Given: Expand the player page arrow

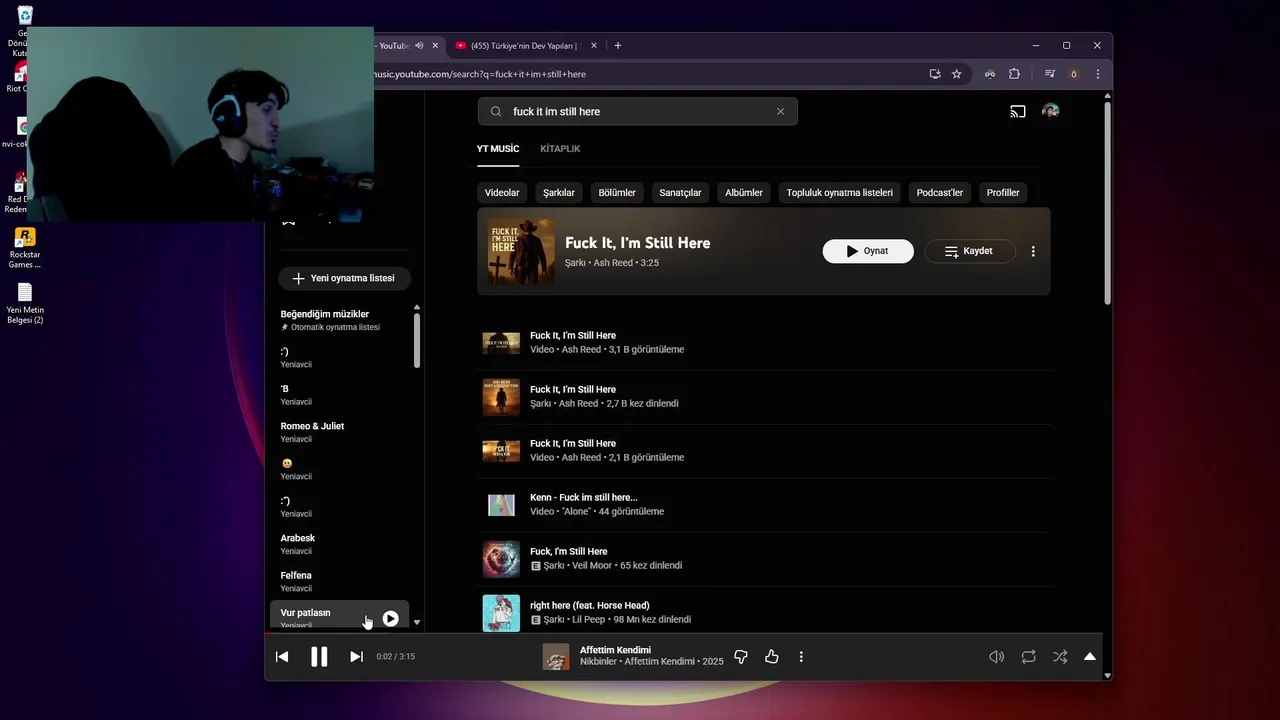Looking at the screenshot, I should coord(1090,657).
